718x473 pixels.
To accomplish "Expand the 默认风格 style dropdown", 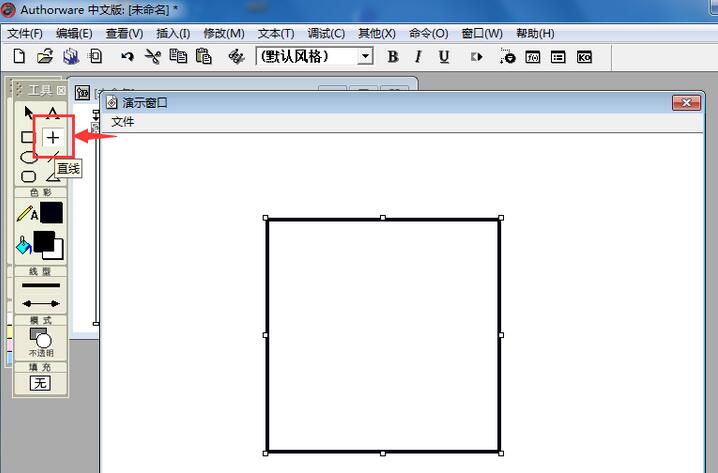I will [365, 56].
